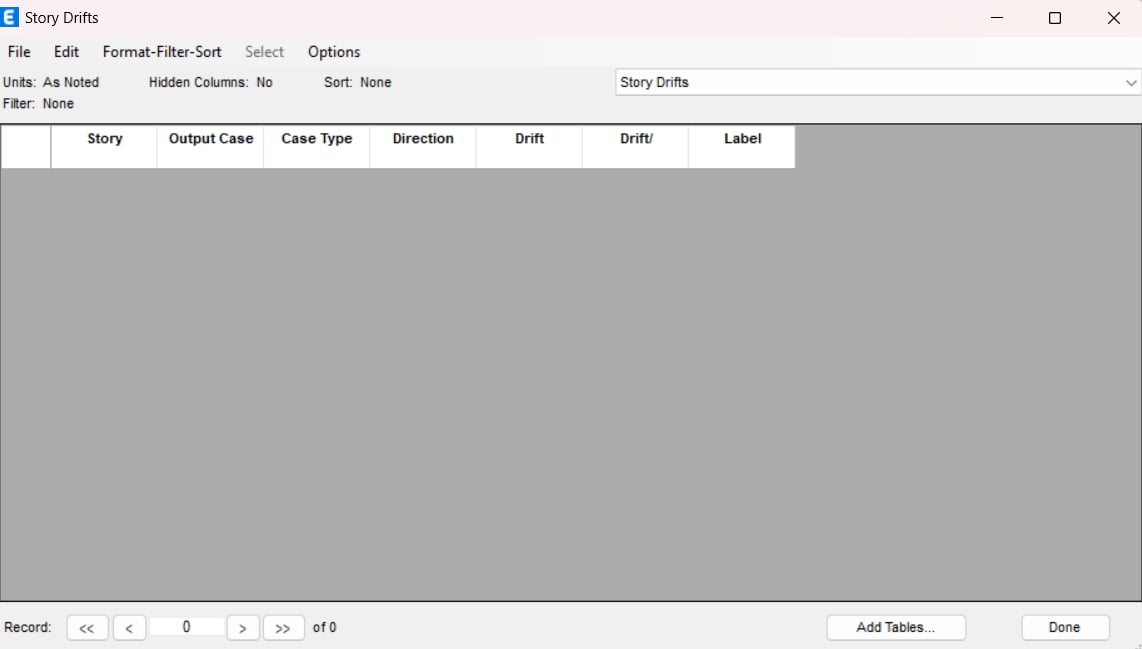Open the File menu
Image resolution: width=1142 pixels, height=649 pixels.
[19, 52]
